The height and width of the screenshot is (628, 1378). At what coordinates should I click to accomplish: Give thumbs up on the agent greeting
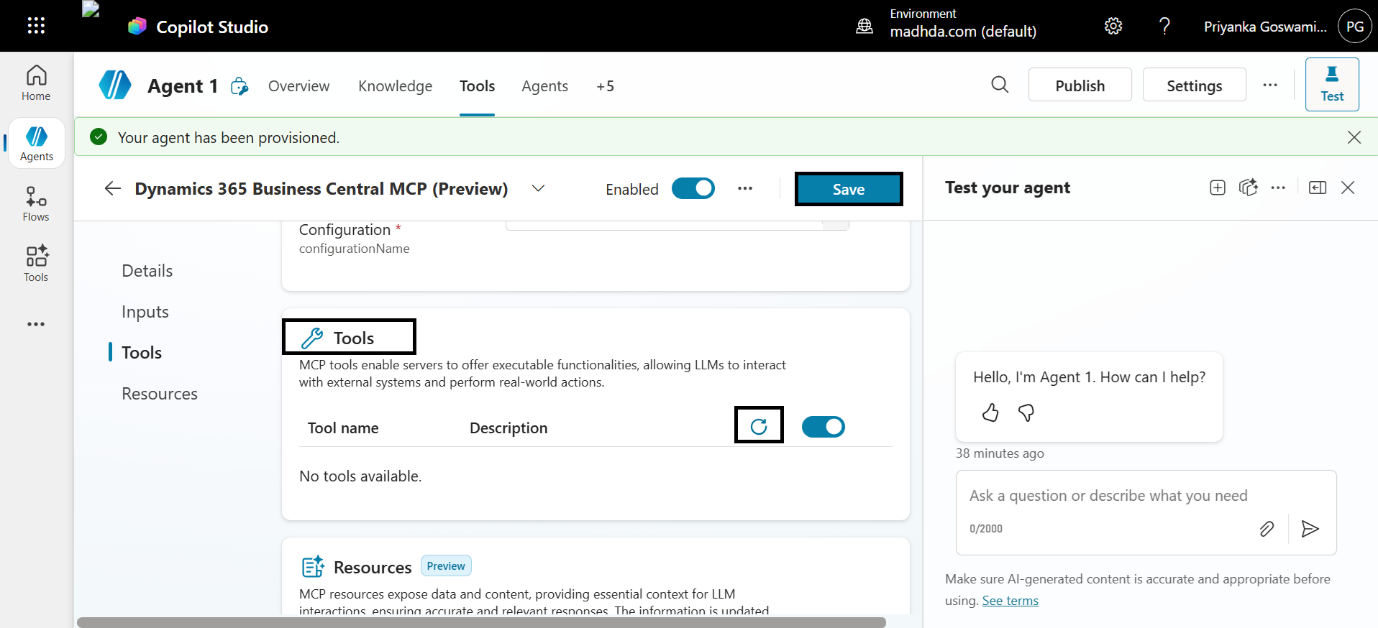click(x=989, y=412)
